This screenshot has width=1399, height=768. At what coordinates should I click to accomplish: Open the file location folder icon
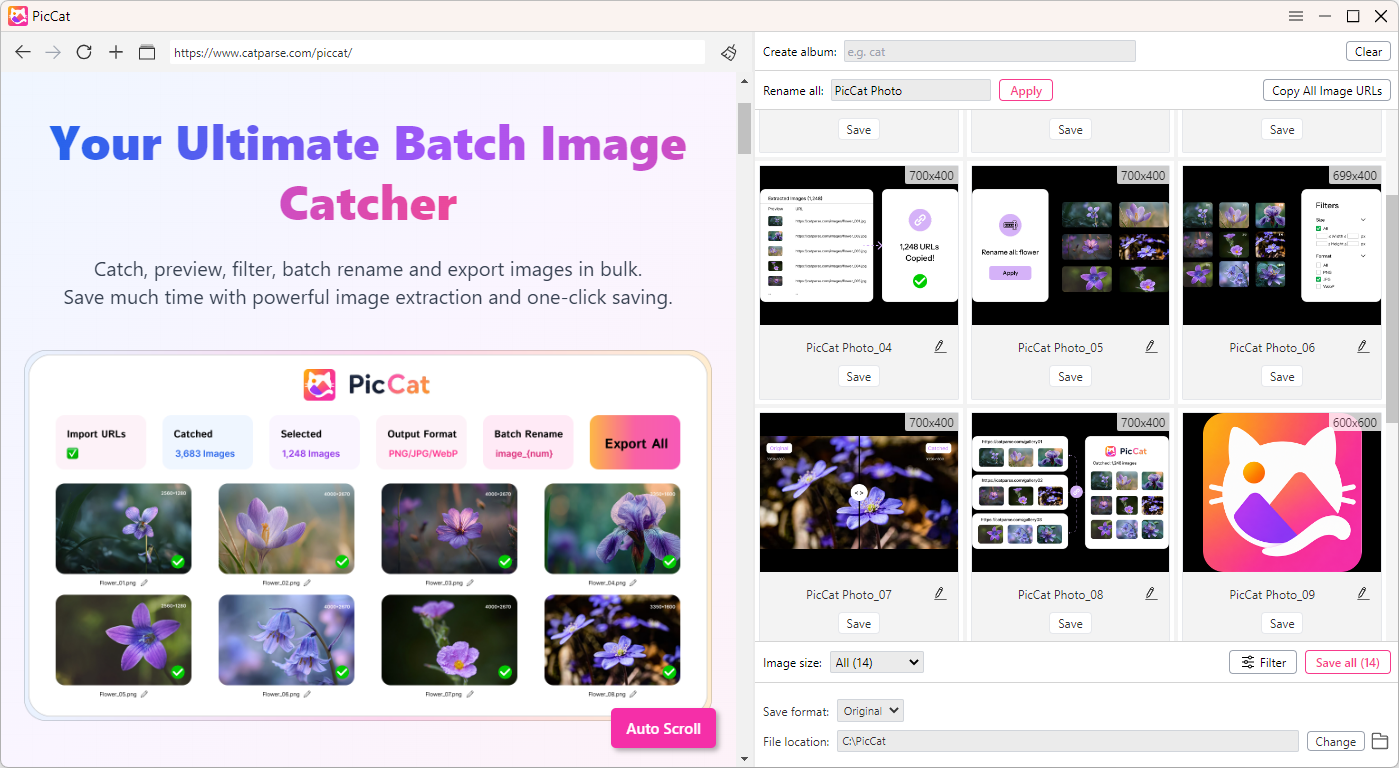(1380, 741)
